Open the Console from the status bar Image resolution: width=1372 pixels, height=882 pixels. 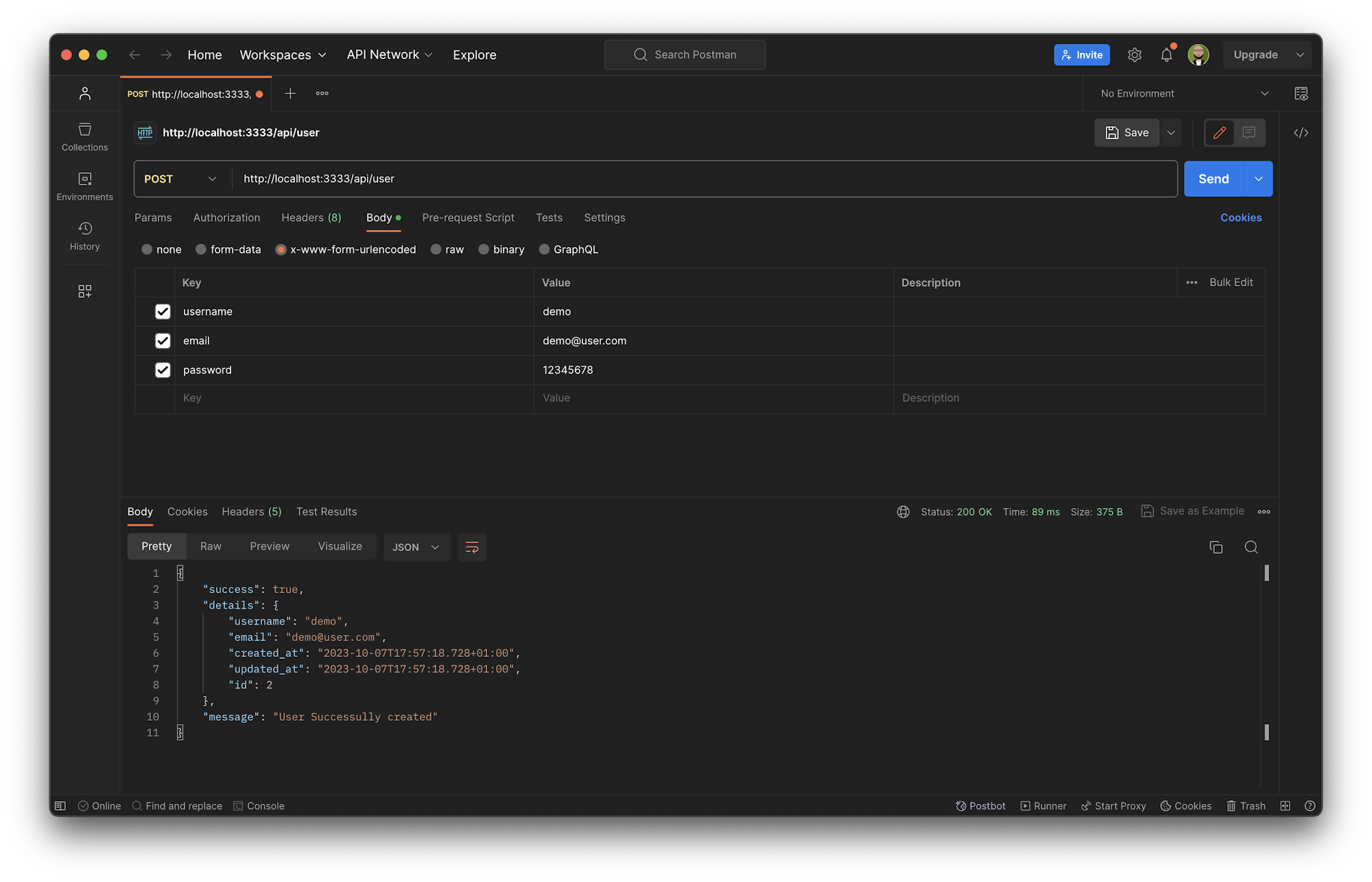click(x=259, y=805)
